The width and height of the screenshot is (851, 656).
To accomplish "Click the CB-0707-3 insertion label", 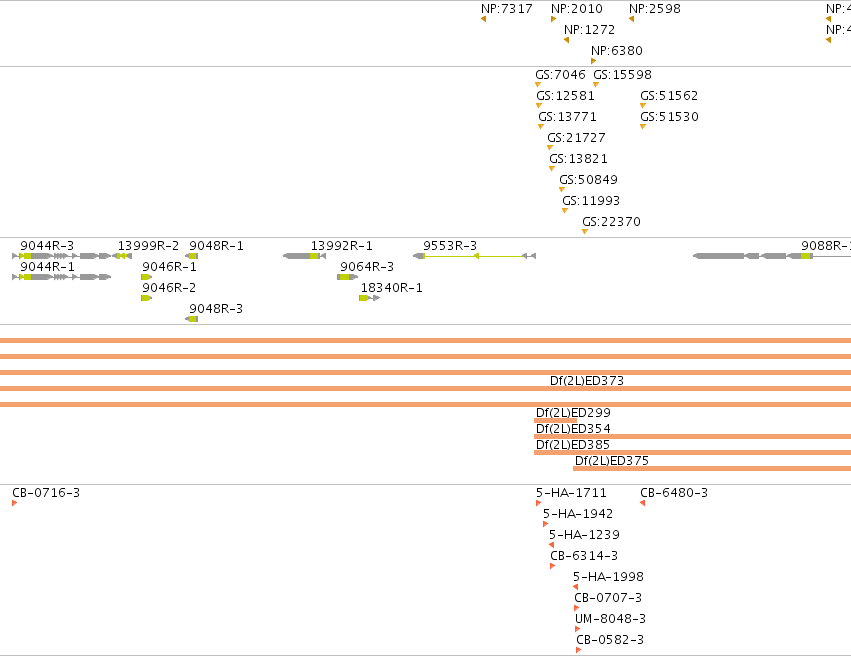I will pyautogui.click(x=608, y=598).
